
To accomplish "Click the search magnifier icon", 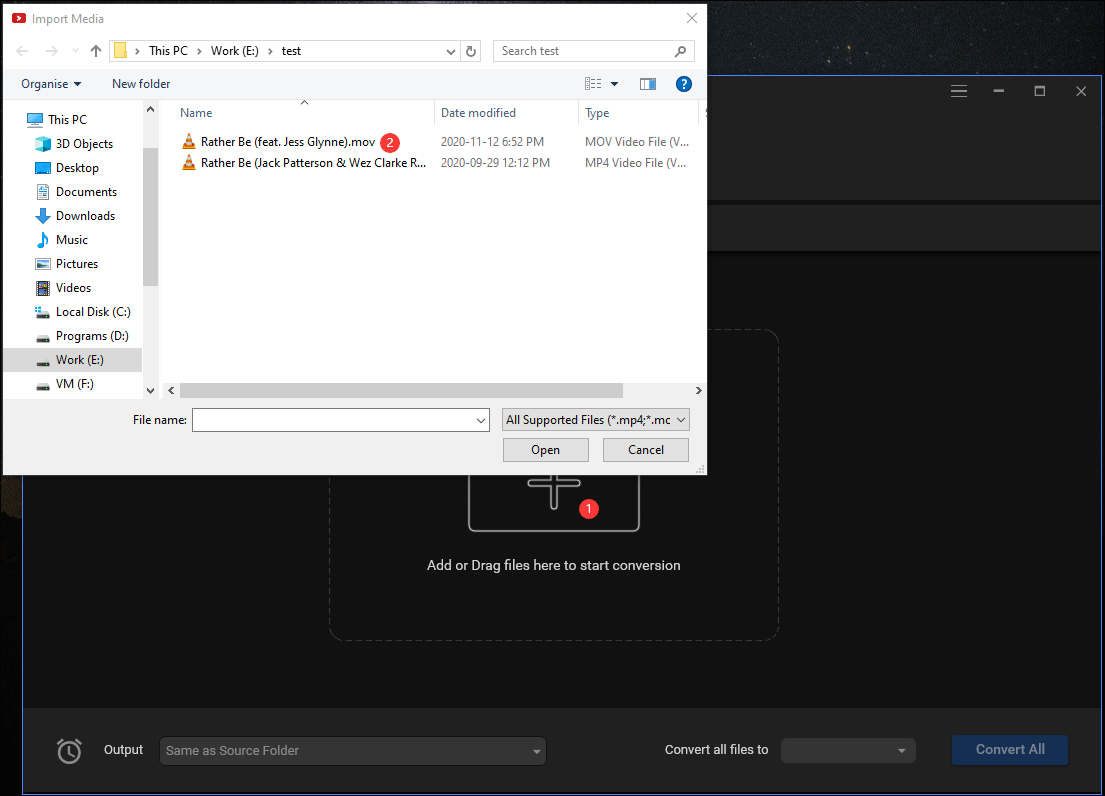I will [x=680, y=51].
